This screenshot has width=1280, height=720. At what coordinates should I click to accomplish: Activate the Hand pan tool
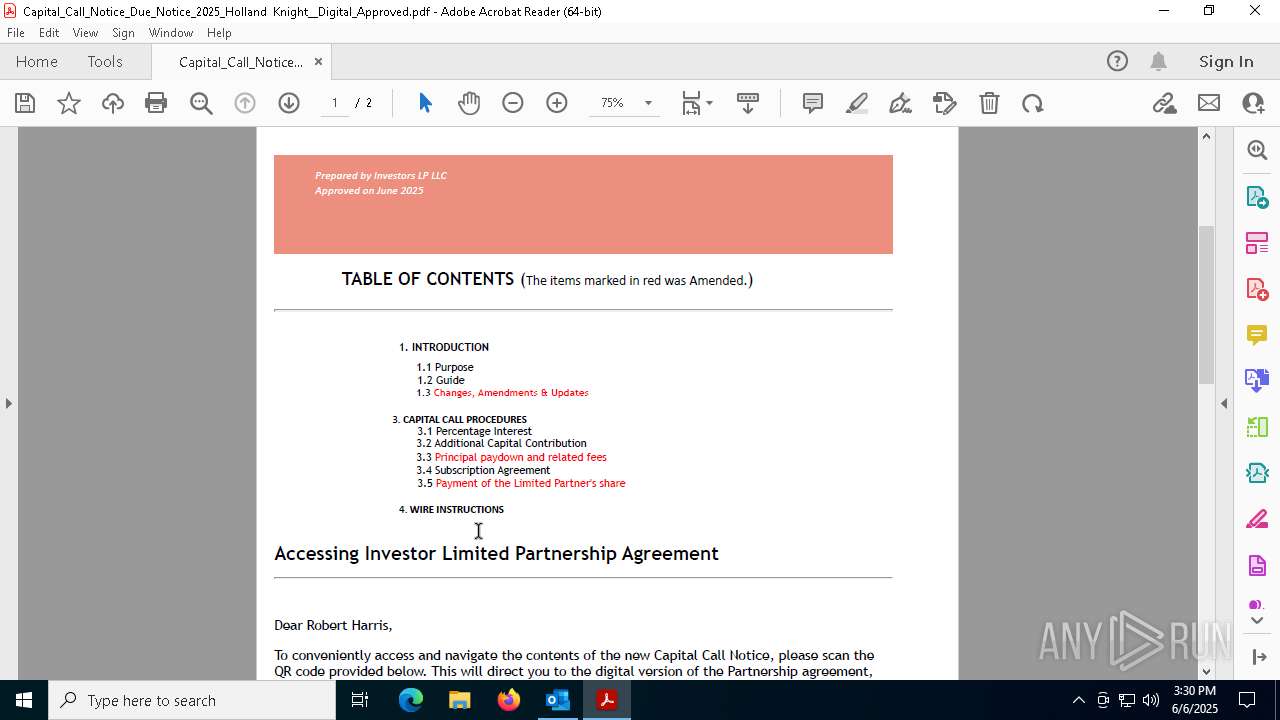[469, 103]
